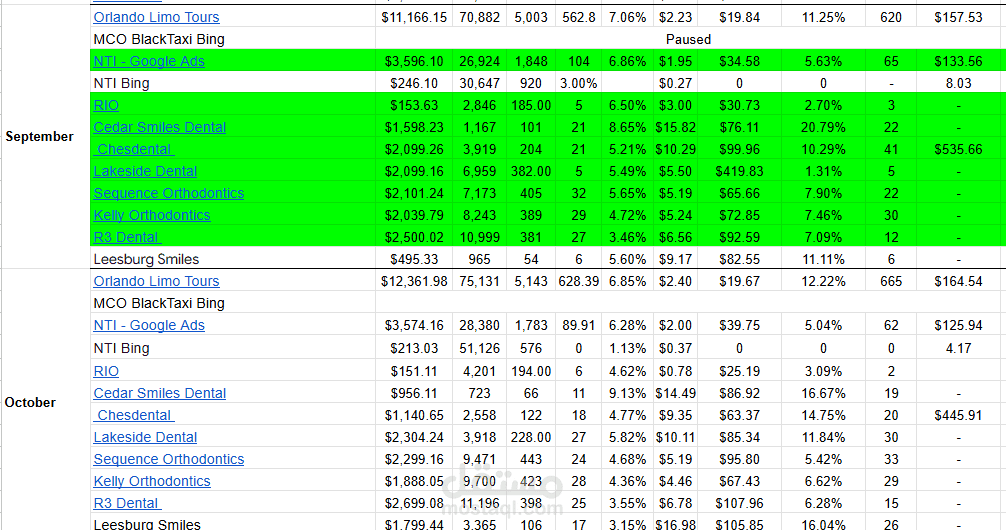
Task: Select the September MCO BlackTaxi Bing cell
Action: click(233, 39)
